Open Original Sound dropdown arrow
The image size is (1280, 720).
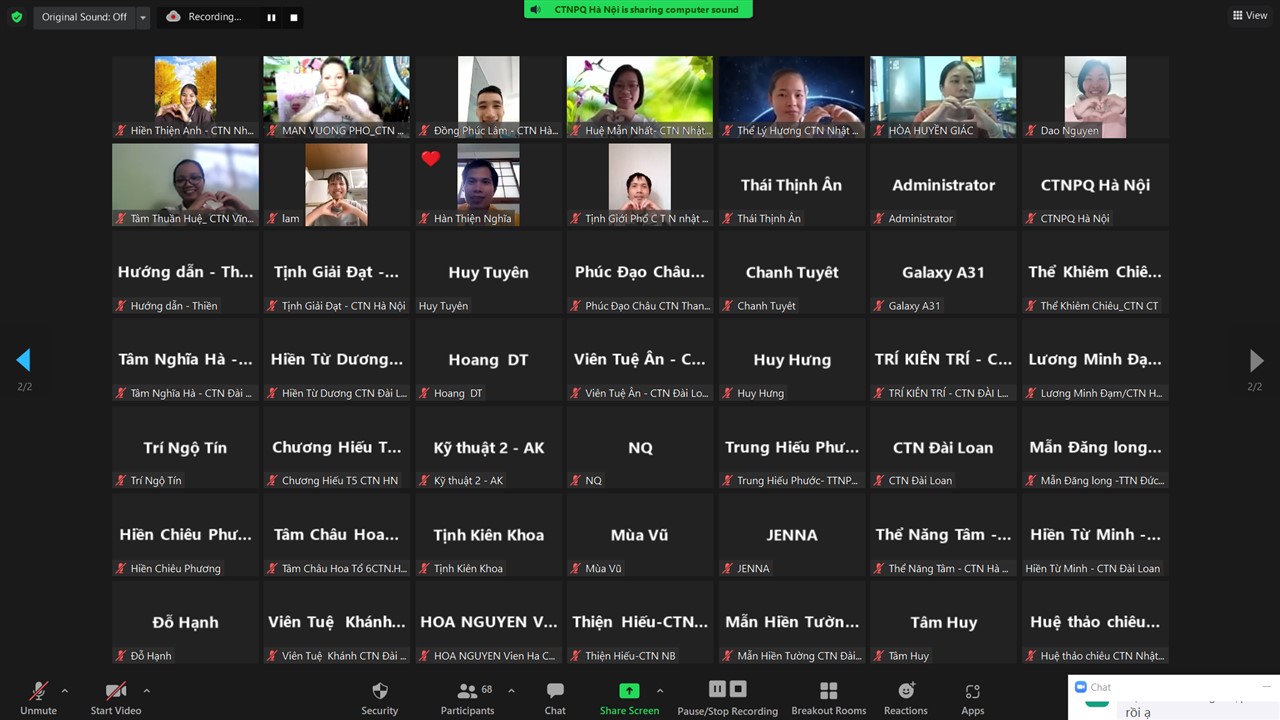coord(143,17)
